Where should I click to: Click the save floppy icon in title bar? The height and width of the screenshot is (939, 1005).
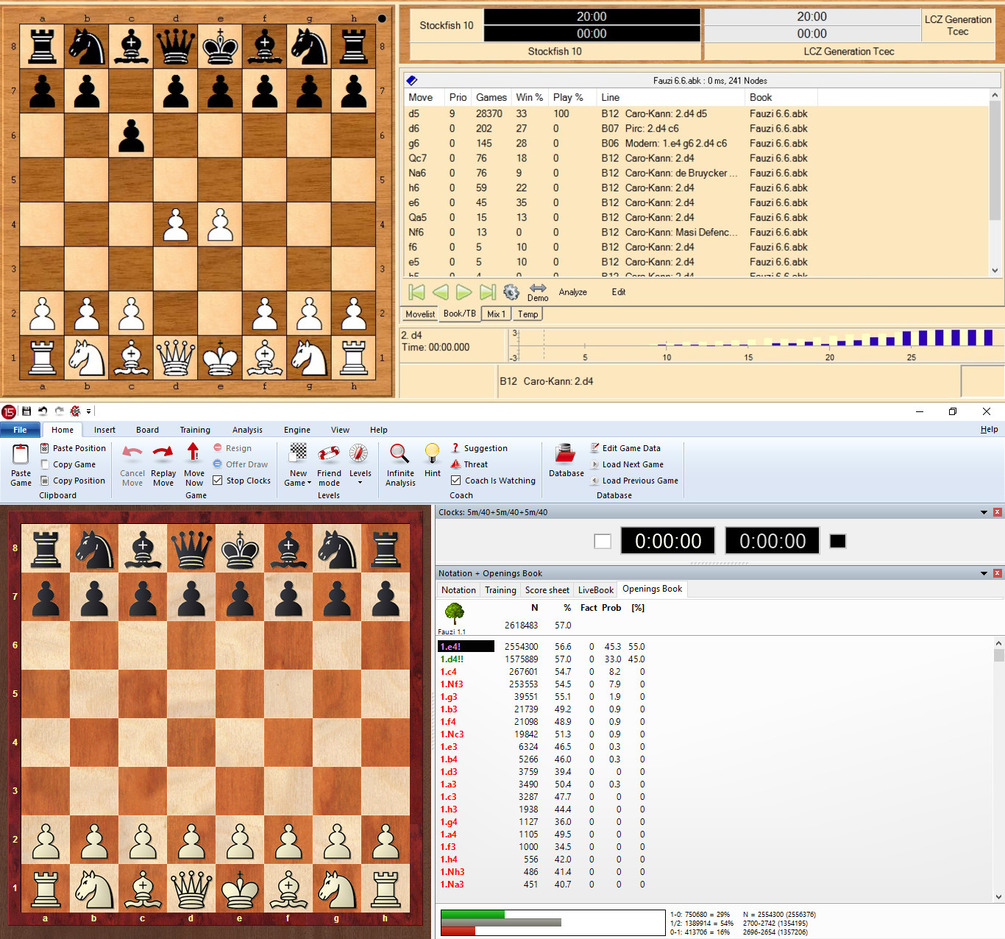point(26,411)
